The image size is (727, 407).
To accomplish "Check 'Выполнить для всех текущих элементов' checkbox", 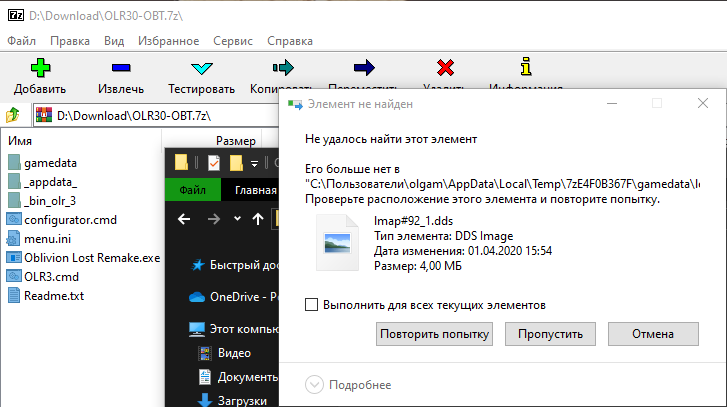I will coord(311,305).
